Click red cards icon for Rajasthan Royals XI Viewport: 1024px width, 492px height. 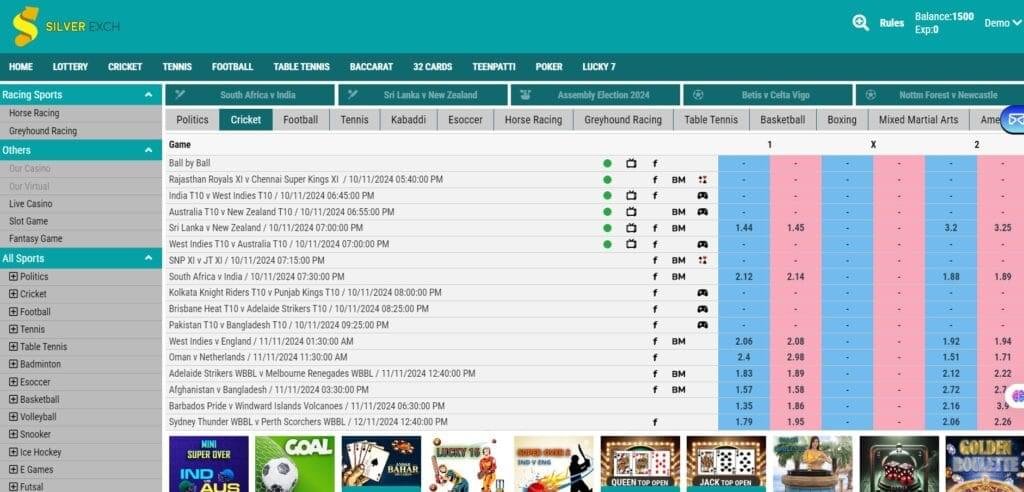click(702, 180)
